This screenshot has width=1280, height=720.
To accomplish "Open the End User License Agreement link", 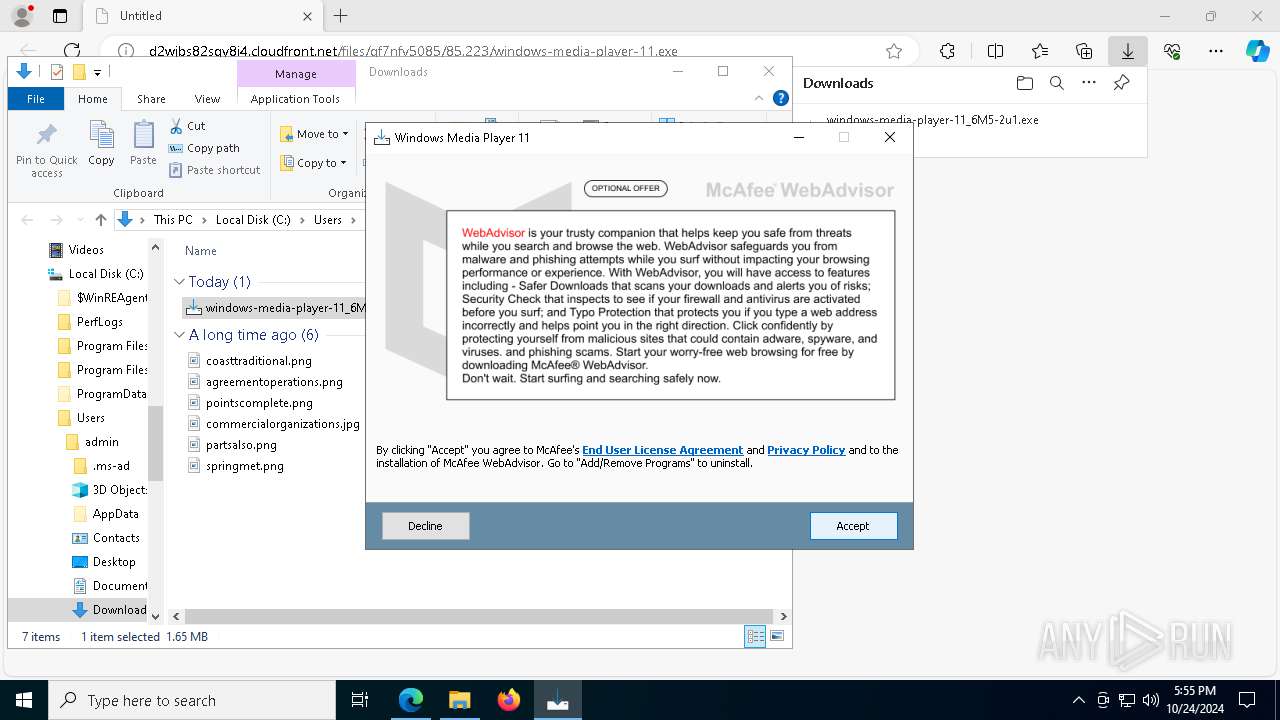I will [663, 450].
